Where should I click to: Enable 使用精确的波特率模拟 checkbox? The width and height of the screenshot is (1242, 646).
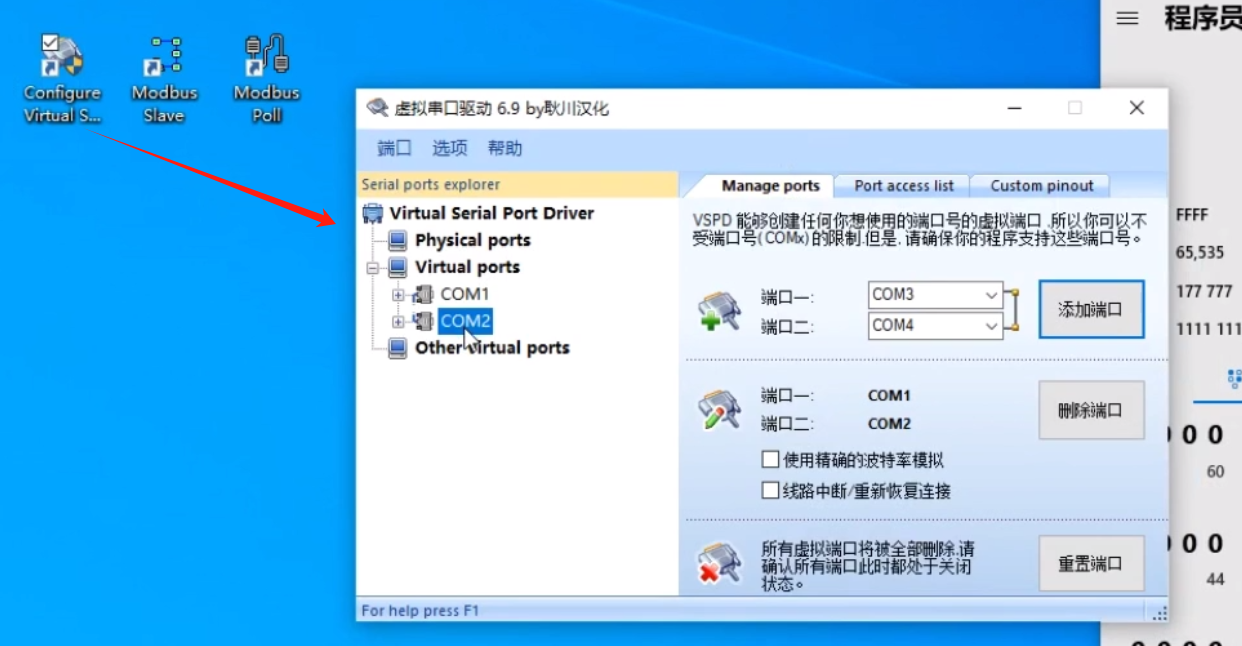click(x=770, y=460)
